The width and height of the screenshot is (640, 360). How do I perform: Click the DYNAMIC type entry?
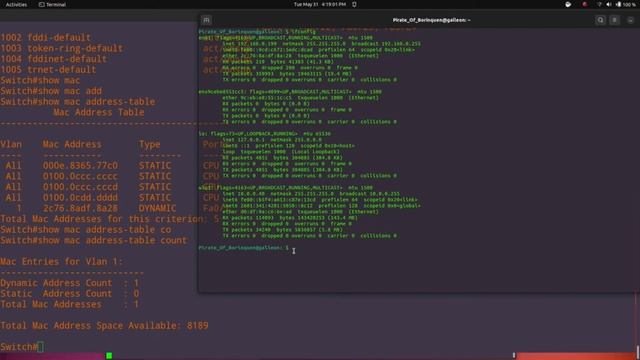158,208
